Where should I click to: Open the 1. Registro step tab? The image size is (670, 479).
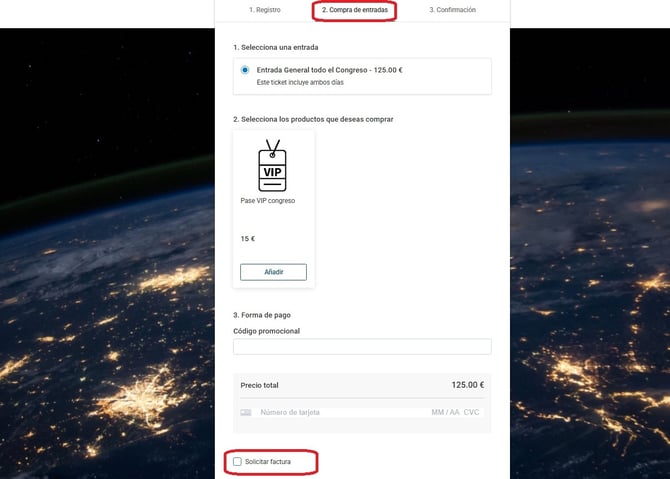(x=264, y=10)
